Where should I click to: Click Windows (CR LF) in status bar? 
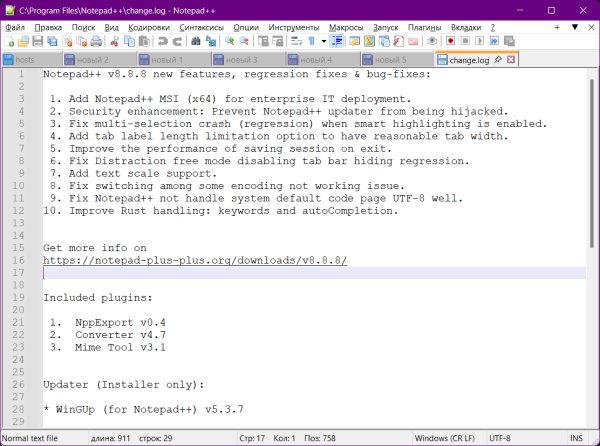tap(445, 438)
